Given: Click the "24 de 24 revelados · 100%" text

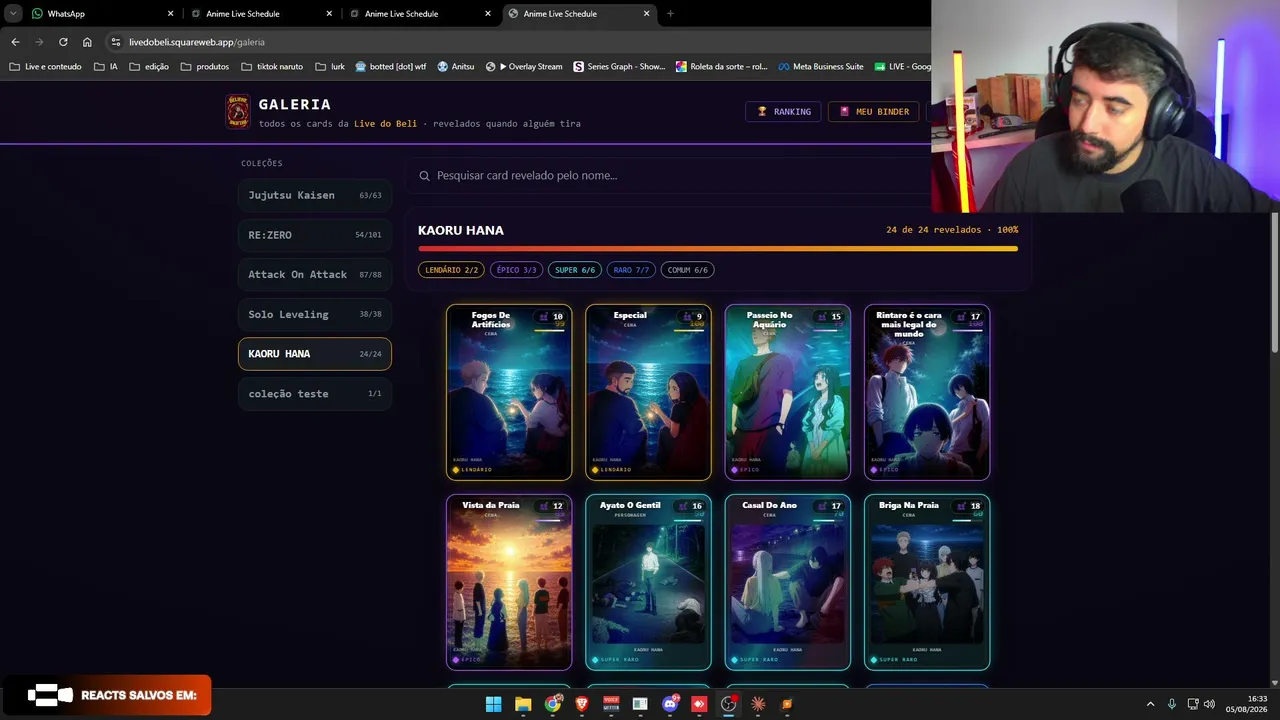Looking at the screenshot, I should coord(952,230).
